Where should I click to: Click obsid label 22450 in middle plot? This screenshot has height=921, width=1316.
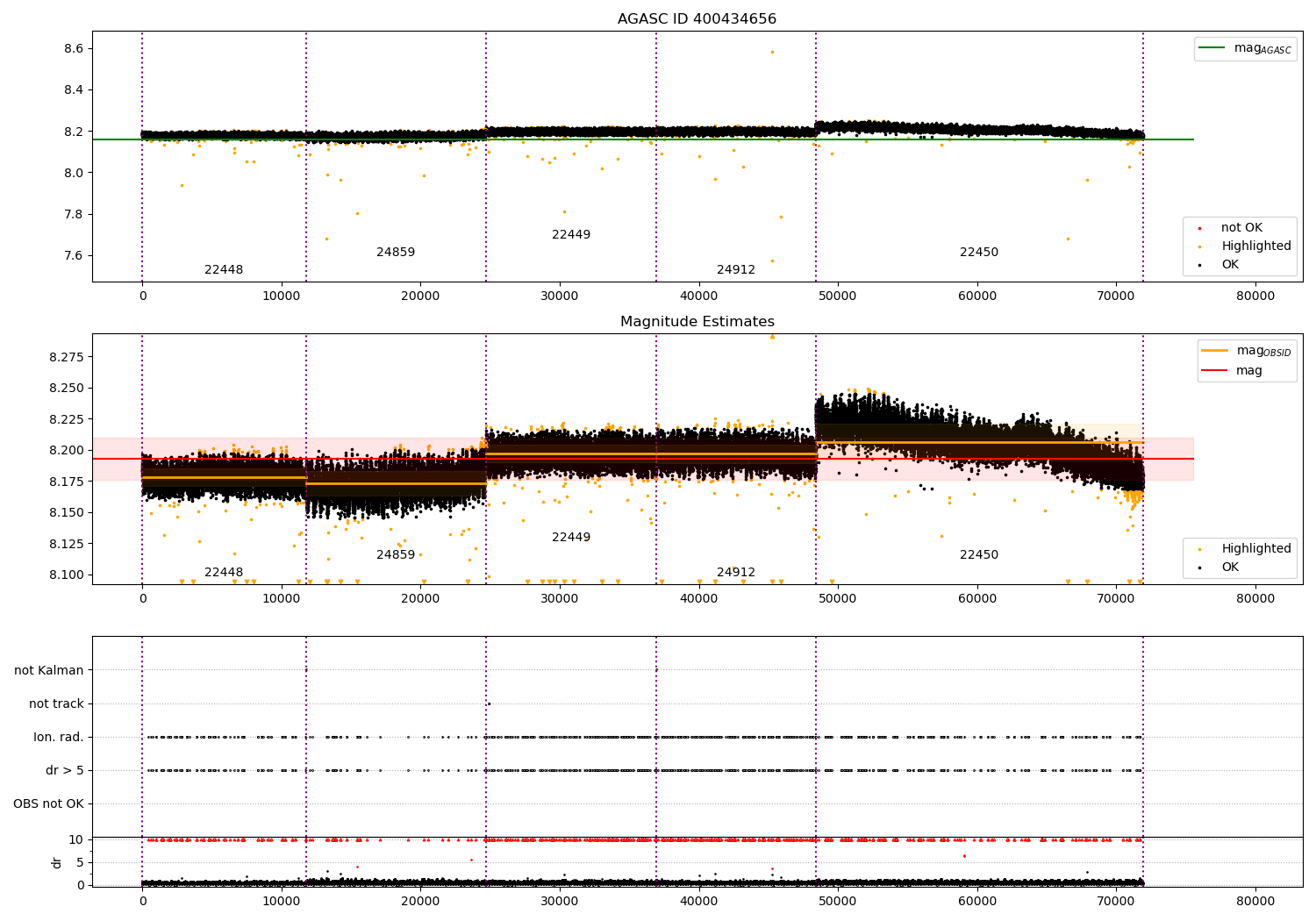pos(979,555)
